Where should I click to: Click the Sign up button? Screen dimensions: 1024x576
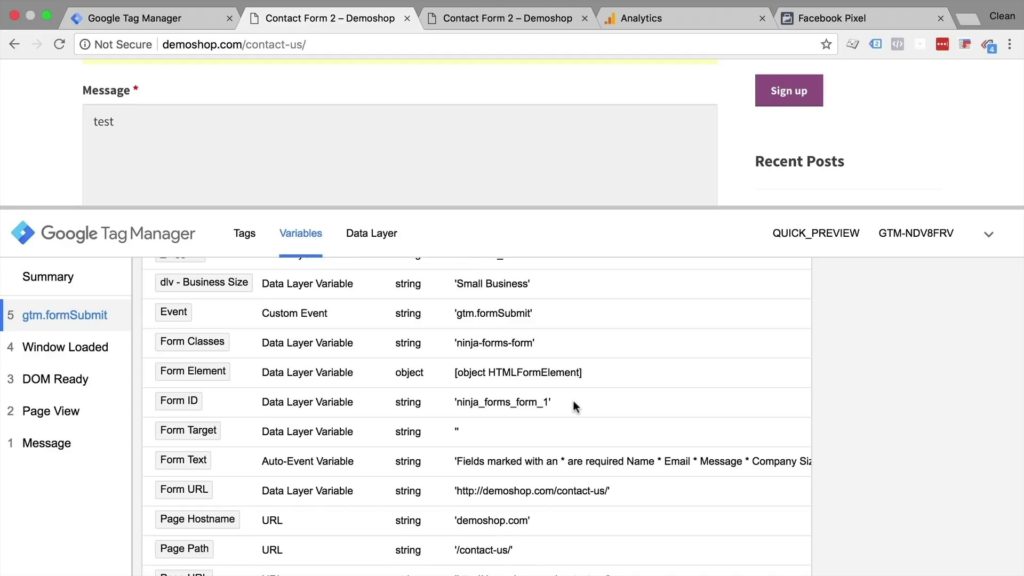pyautogui.click(x=788, y=90)
